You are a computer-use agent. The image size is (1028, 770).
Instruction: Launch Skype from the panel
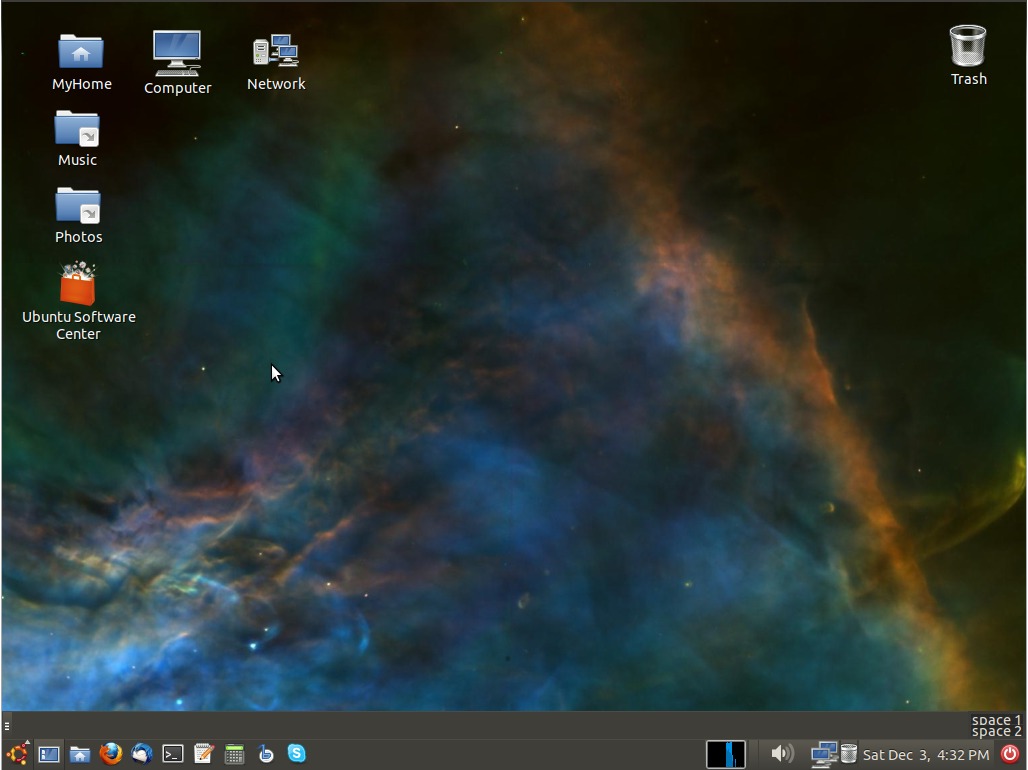pos(296,754)
